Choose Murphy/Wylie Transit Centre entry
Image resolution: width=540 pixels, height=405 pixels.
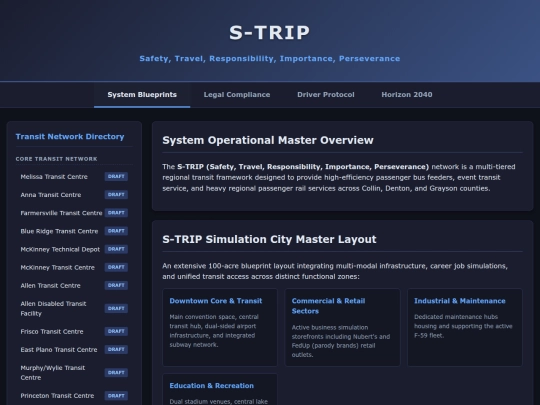[74, 373]
